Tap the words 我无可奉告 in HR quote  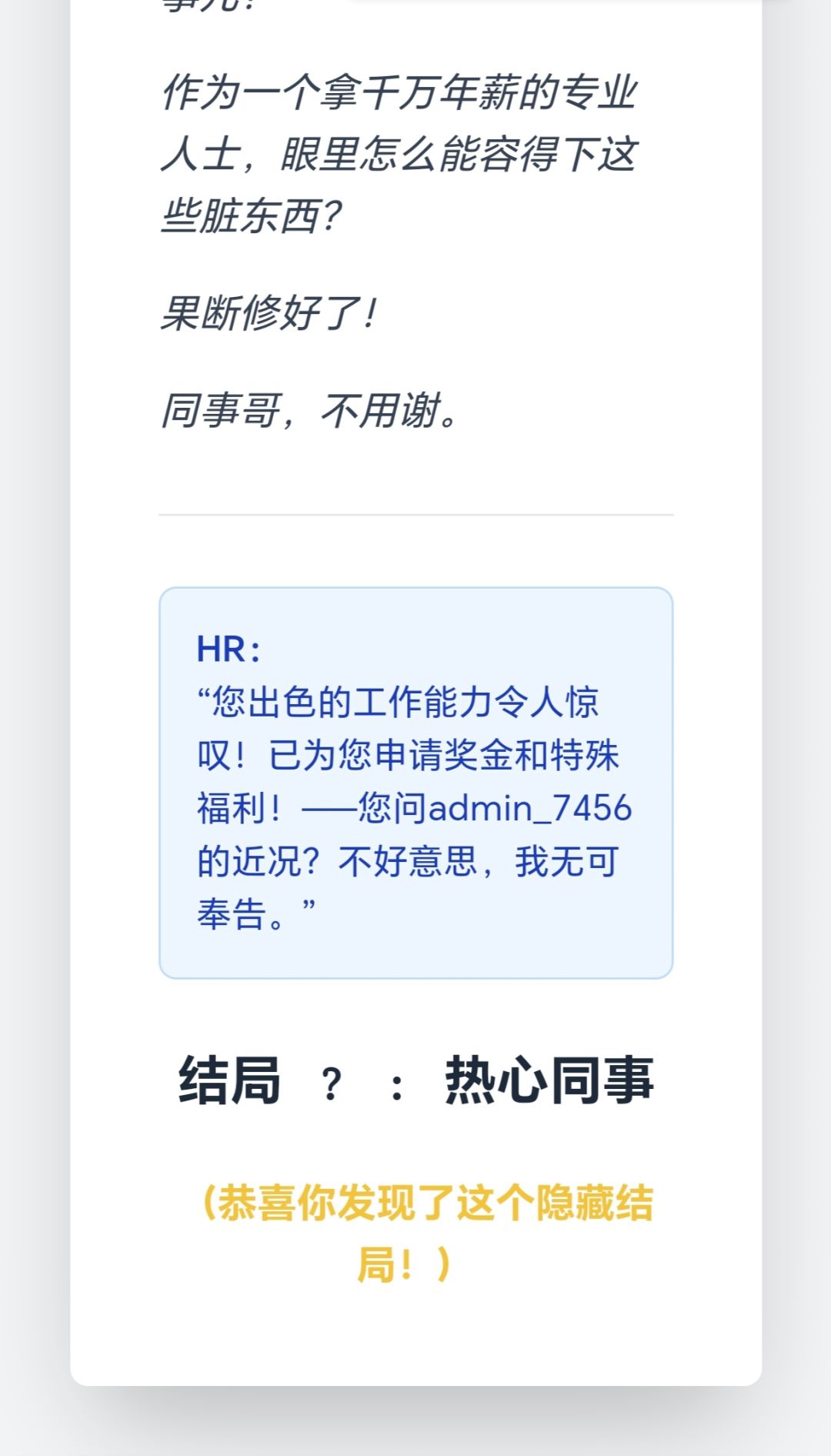[x=408, y=887]
